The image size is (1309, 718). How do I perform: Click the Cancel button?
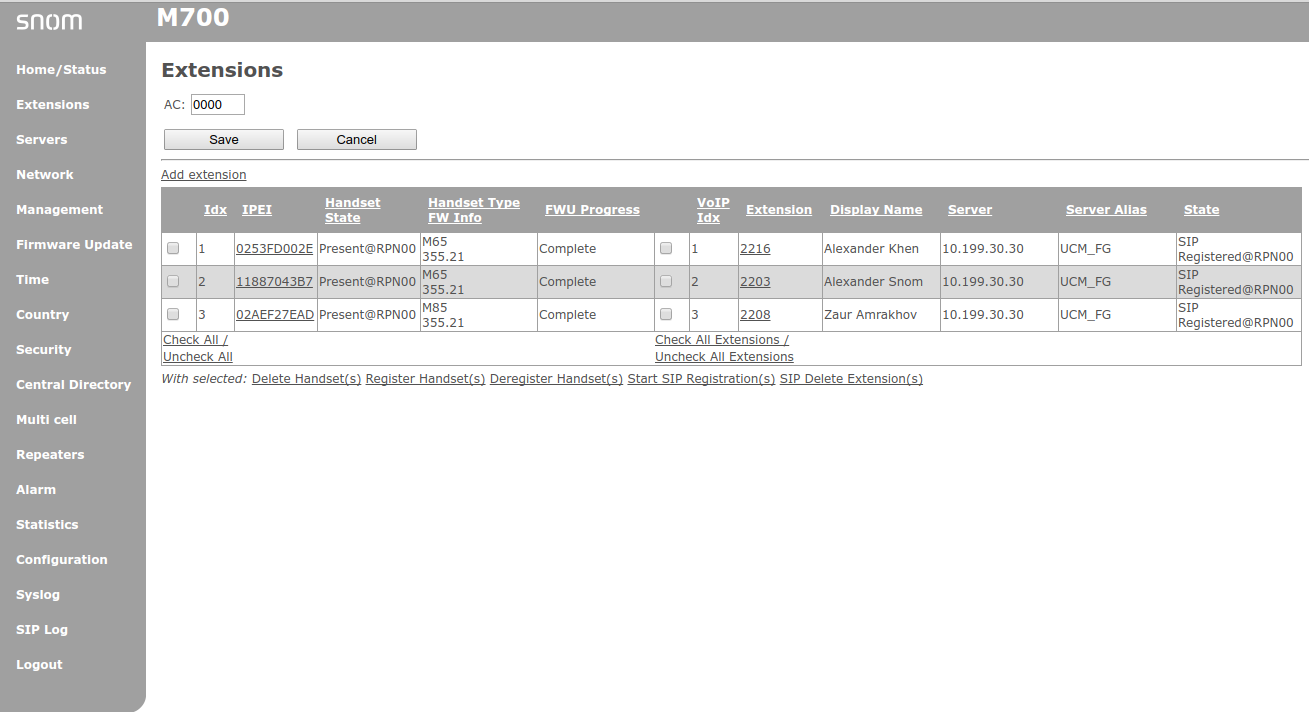coord(357,140)
